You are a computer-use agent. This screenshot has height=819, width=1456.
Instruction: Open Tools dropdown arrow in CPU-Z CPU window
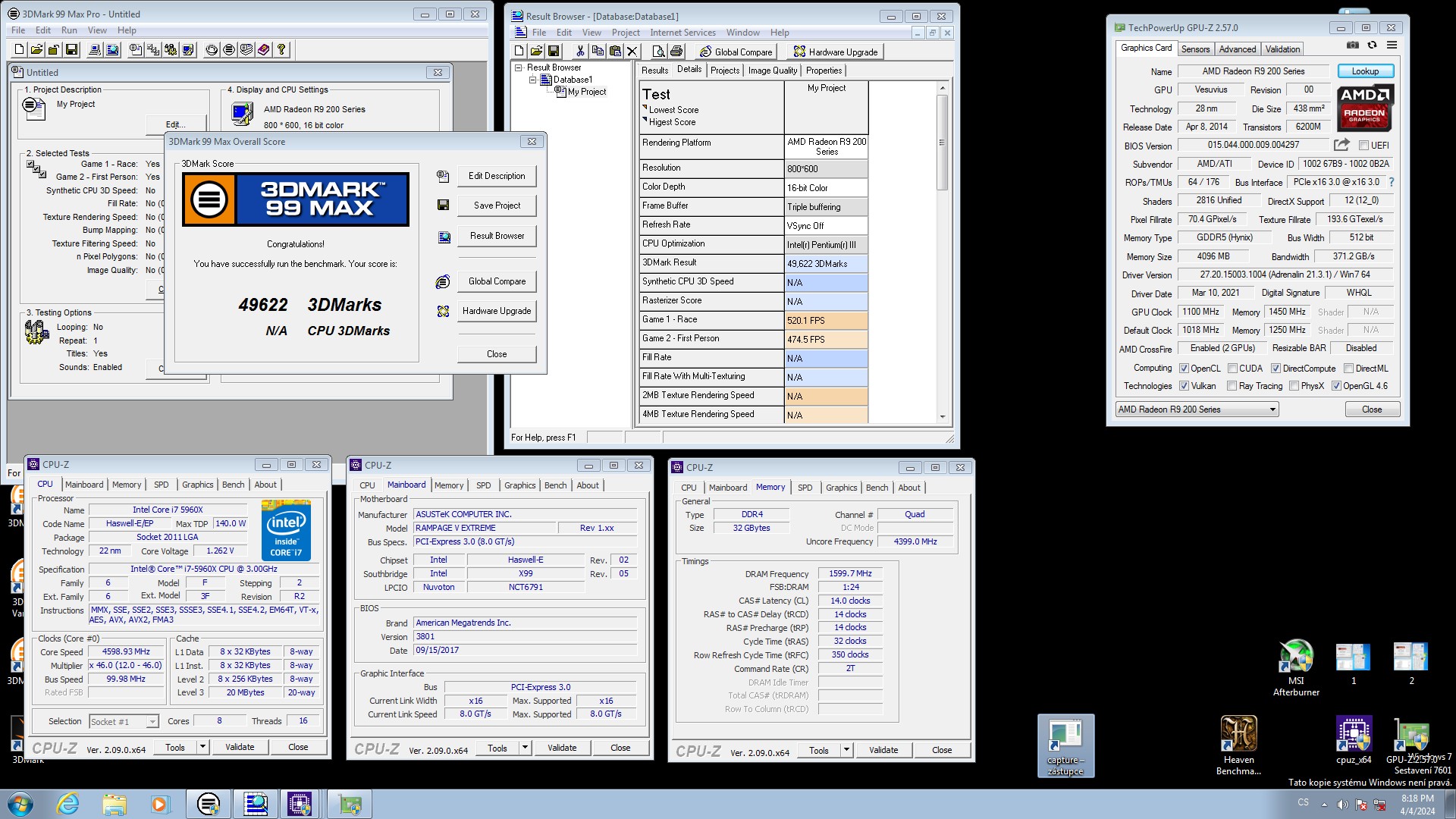[202, 747]
